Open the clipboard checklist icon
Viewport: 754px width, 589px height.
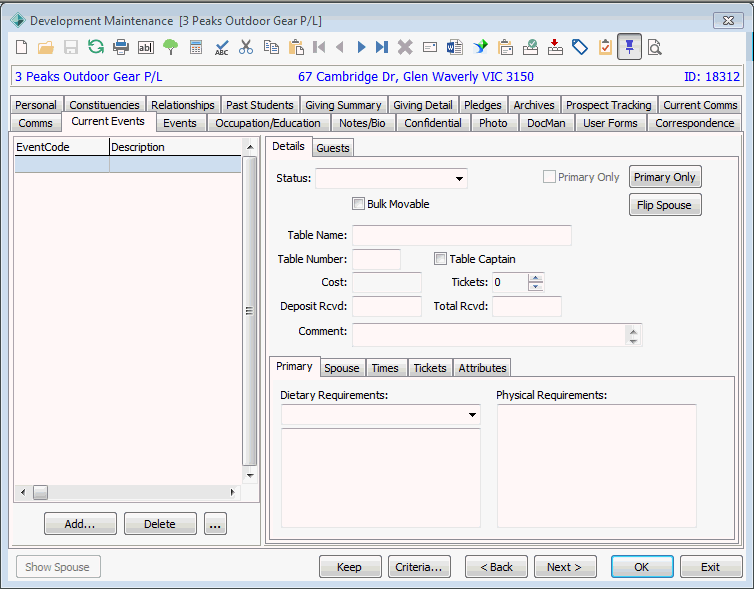tap(605, 47)
